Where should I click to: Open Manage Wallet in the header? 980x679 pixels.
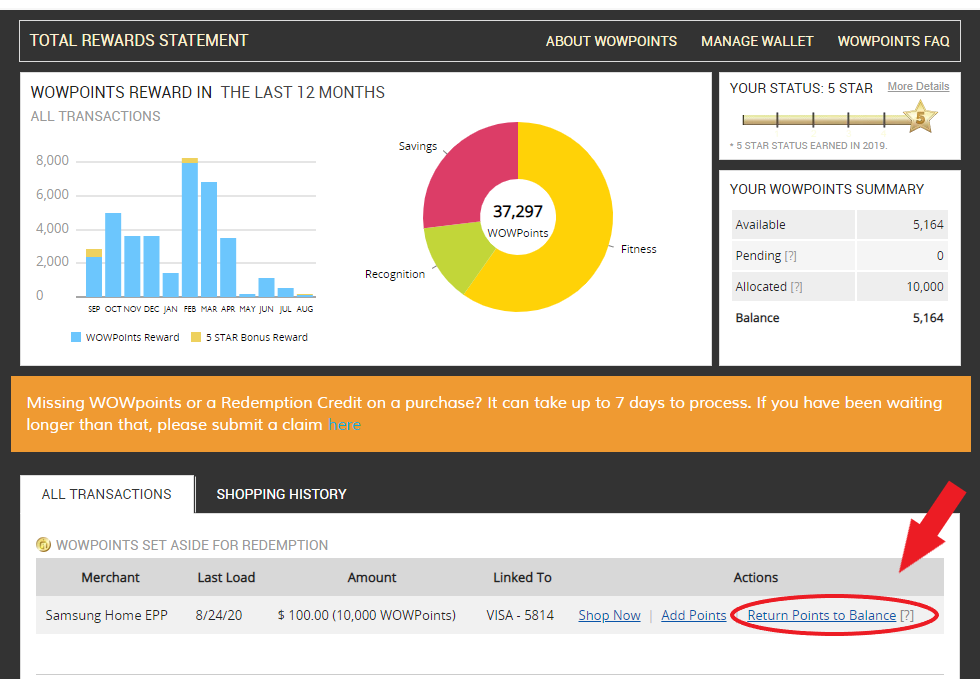tap(757, 41)
